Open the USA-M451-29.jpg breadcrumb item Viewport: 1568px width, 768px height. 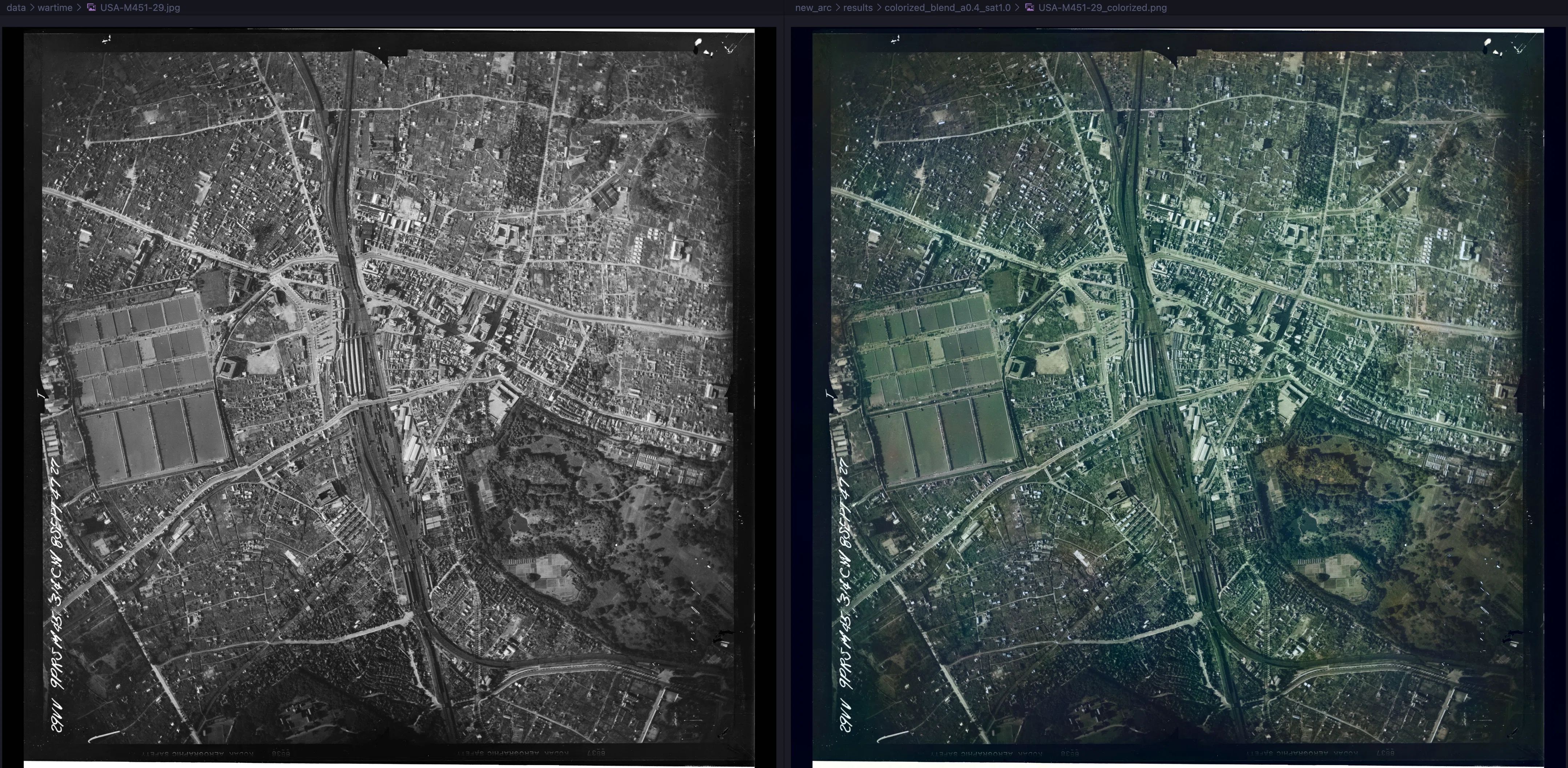[x=140, y=8]
